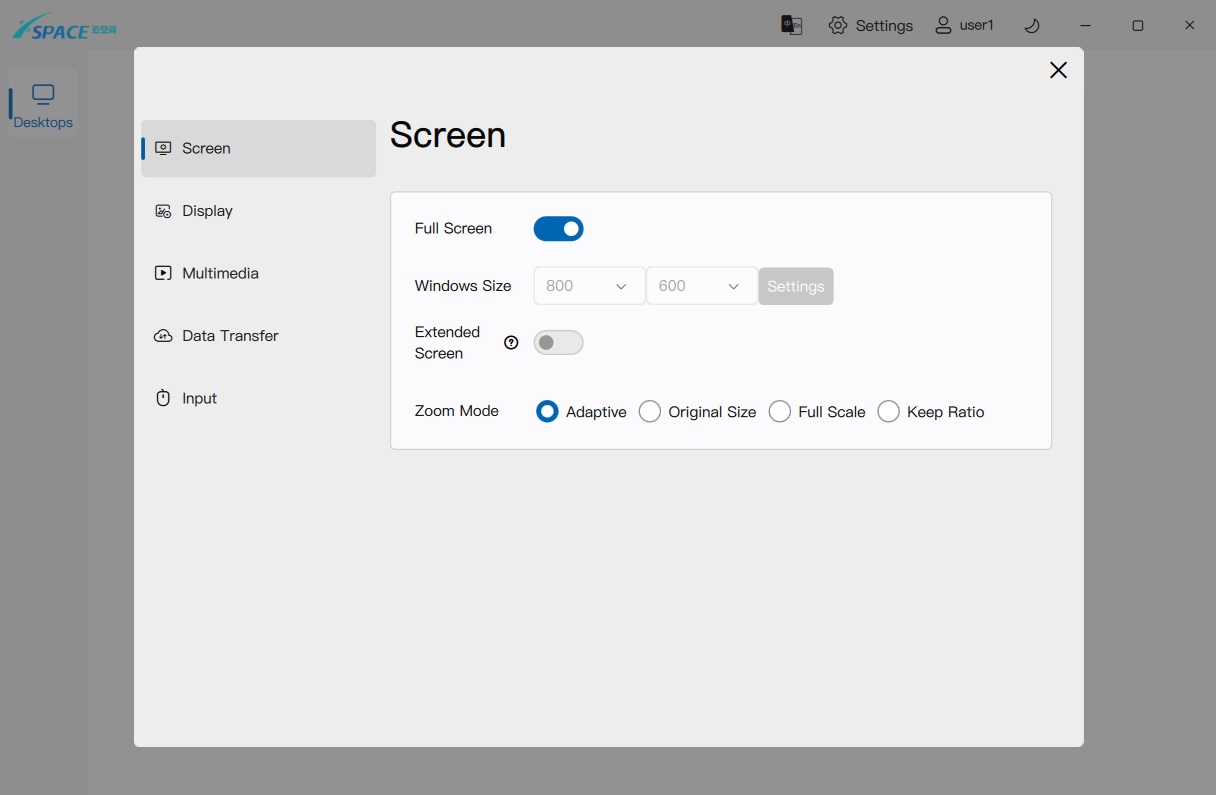Pick Keep Ratio zoom mode
This screenshot has width=1216, height=795.
click(x=888, y=412)
